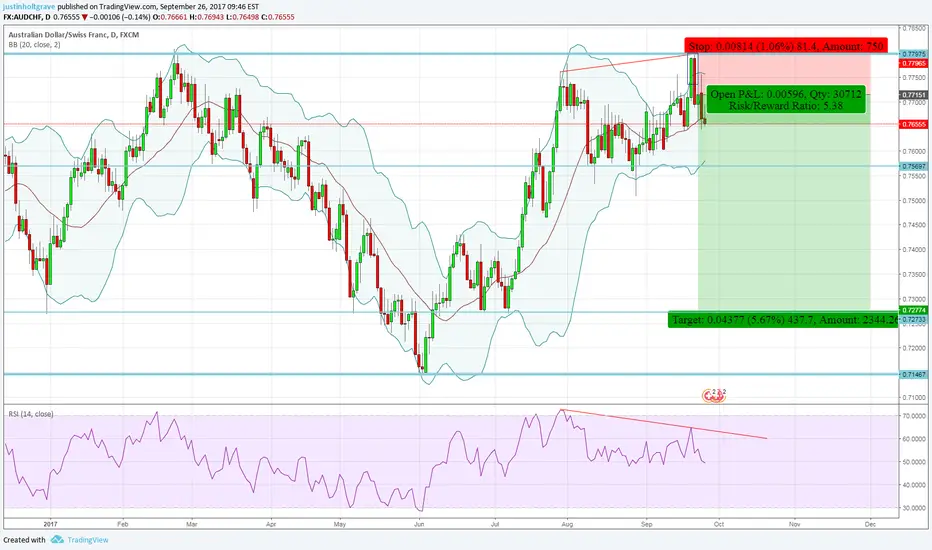The width and height of the screenshot is (932, 550).
Task: Click the 0.77975 price label
Action: coord(914,54)
